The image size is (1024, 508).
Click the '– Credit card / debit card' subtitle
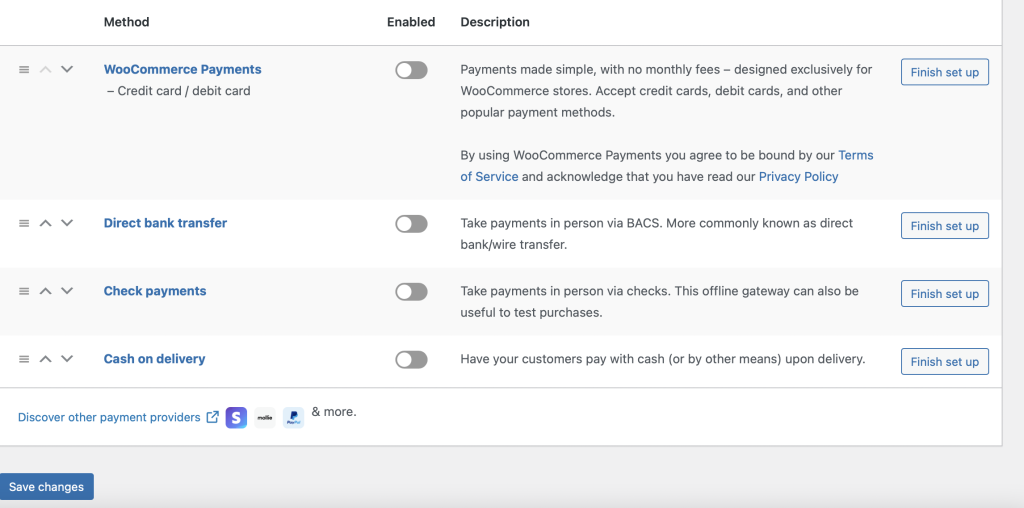pos(178,91)
